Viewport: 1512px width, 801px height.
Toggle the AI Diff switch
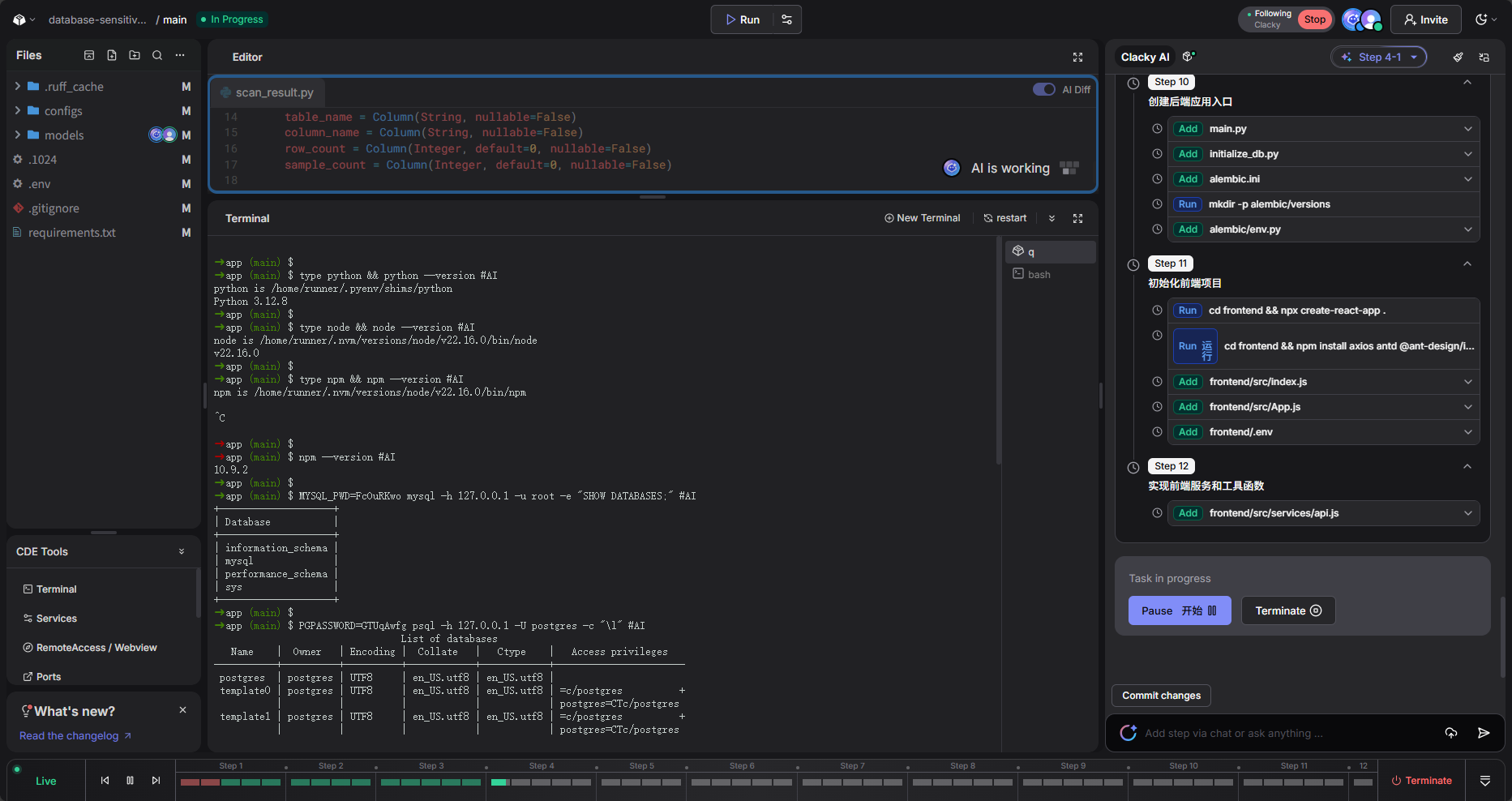point(1043,89)
